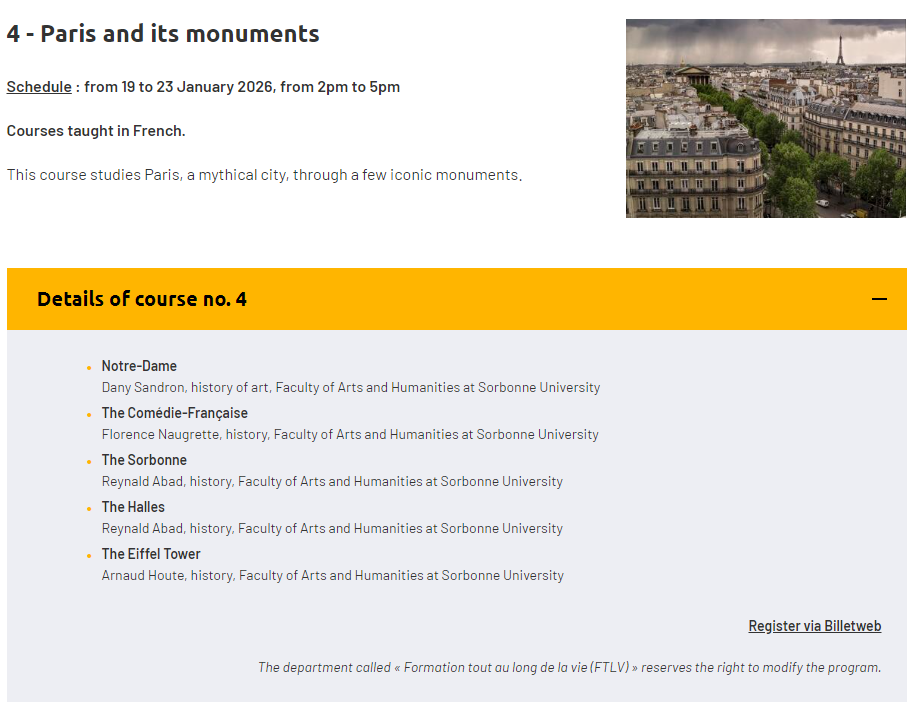Select The Comédie-Française list item
This screenshot has height=709, width=910.
[x=175, y=413]
